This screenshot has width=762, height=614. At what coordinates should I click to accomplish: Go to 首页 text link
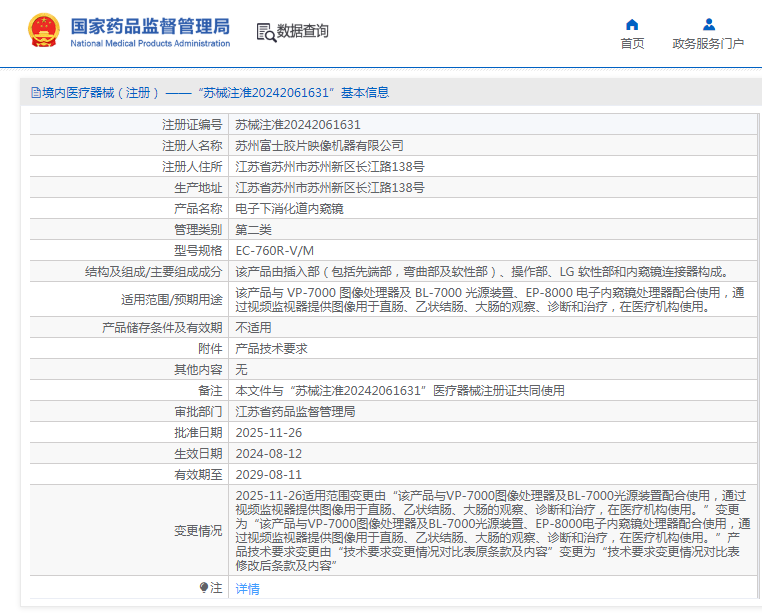coord(632,43)
